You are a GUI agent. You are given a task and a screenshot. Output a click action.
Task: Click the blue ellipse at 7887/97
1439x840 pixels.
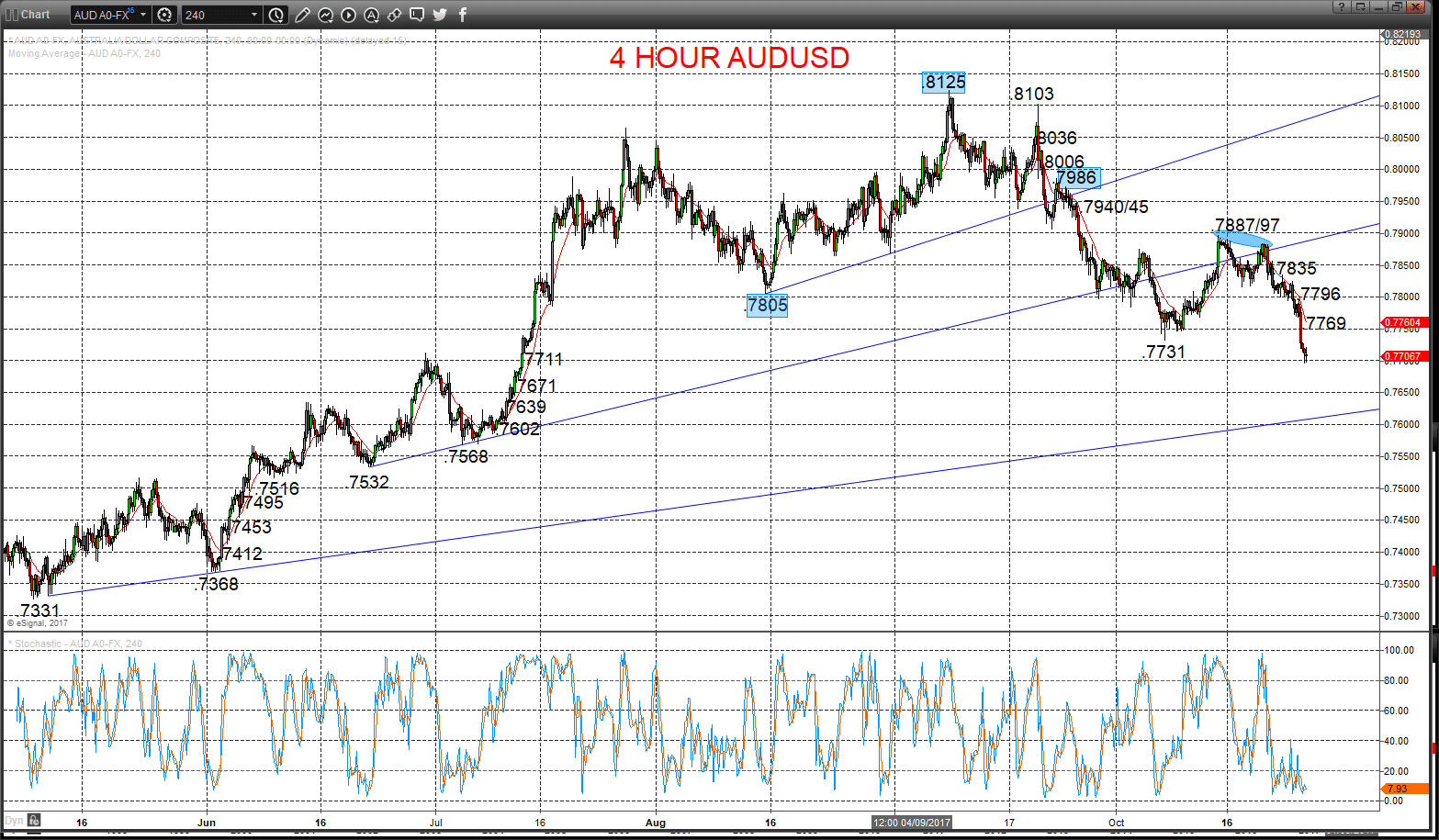pyautogui.click(x=1243, y=240)
